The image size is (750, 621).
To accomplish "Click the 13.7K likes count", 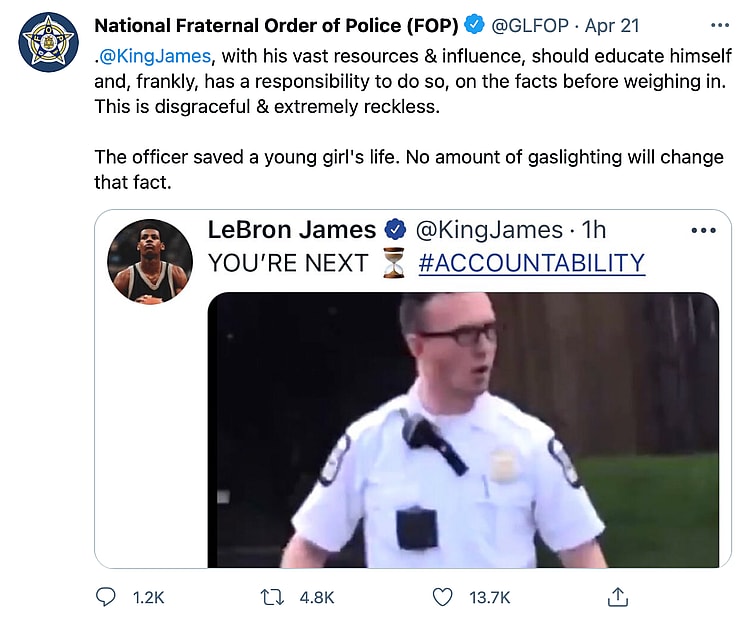I will point(489,597).
